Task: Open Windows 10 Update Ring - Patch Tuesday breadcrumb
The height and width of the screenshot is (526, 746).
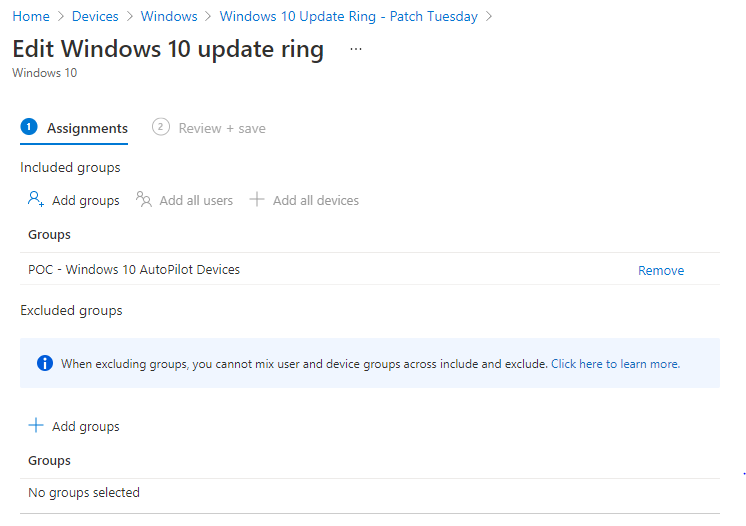Action: tap(348, 16)
